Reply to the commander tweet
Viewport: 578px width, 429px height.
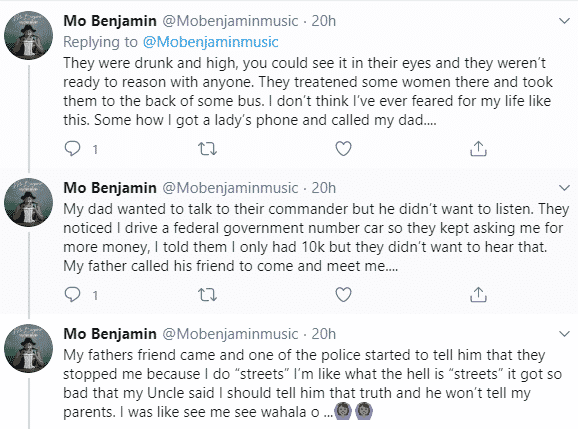[x=72, y=294]
